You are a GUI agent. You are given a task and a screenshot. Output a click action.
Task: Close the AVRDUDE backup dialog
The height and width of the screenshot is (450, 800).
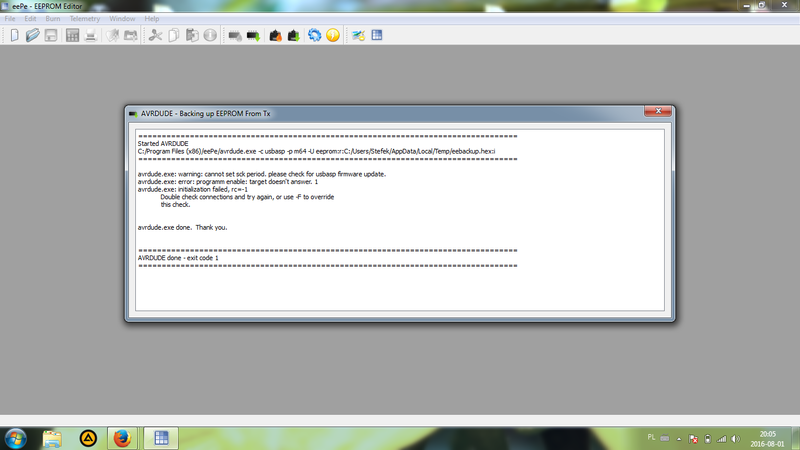[x=658, y=111]
